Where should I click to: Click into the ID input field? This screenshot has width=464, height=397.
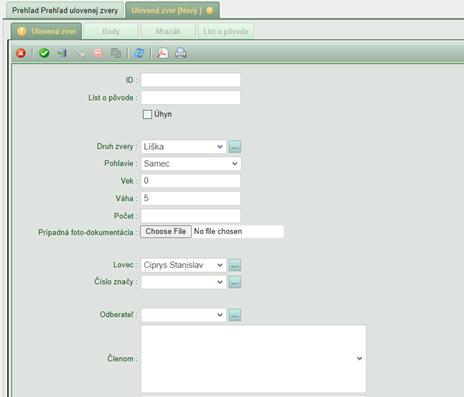click(x=190, y=80)
